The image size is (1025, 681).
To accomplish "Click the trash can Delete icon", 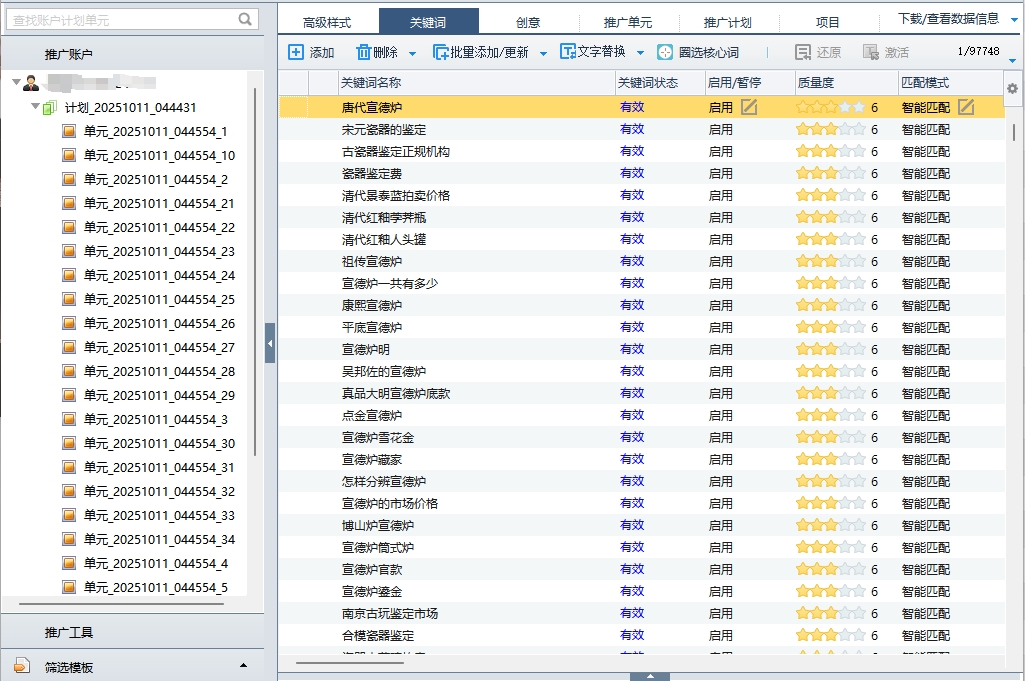I will [x=363, y=52].
